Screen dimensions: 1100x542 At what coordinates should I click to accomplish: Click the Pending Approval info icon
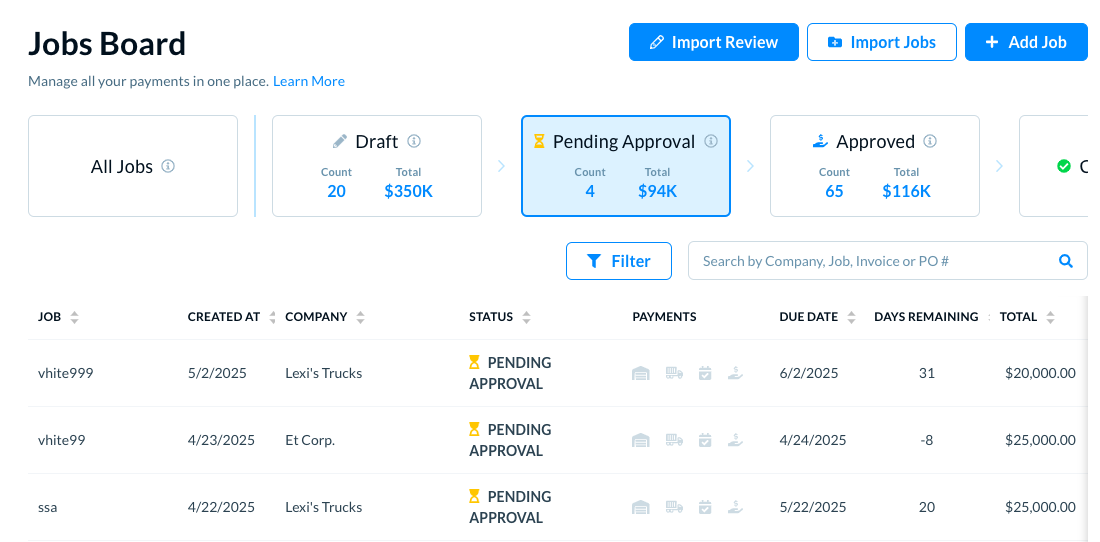click(x=711, y=142)
